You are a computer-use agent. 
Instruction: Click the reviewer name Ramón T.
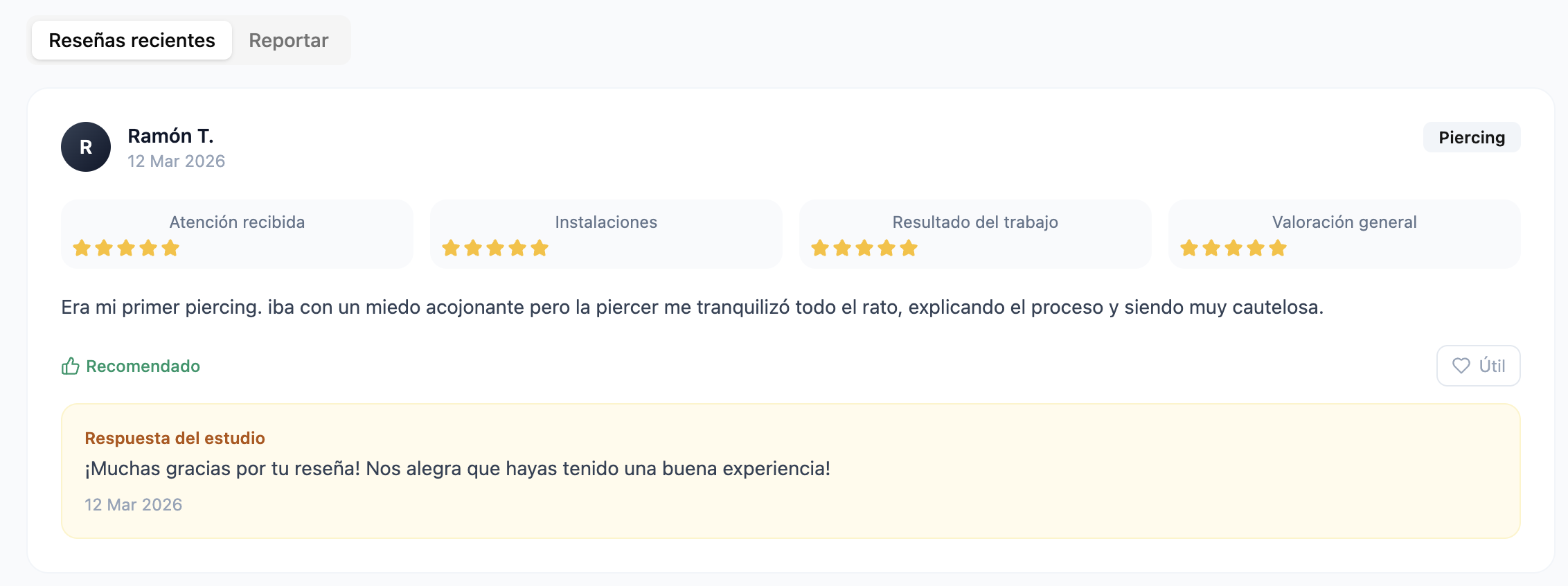tap(170, 136)
